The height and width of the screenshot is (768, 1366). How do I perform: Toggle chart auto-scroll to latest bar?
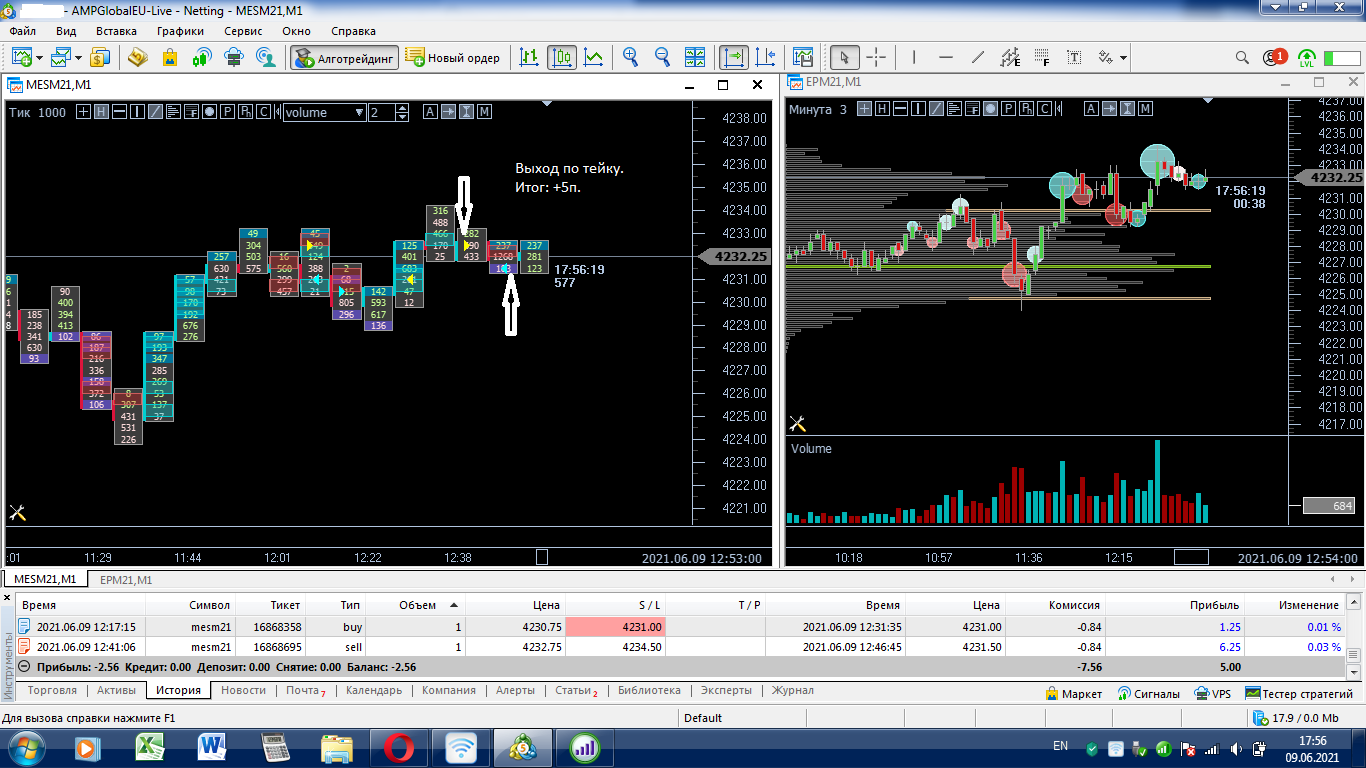tap(734, 57)
